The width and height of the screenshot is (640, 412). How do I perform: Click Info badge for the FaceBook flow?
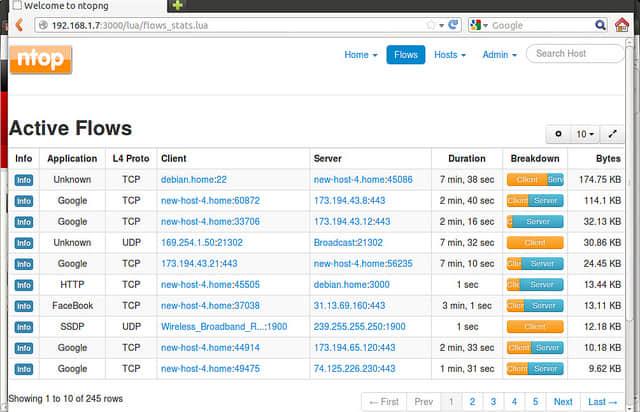pyautogui.click(x=24, y=306)
